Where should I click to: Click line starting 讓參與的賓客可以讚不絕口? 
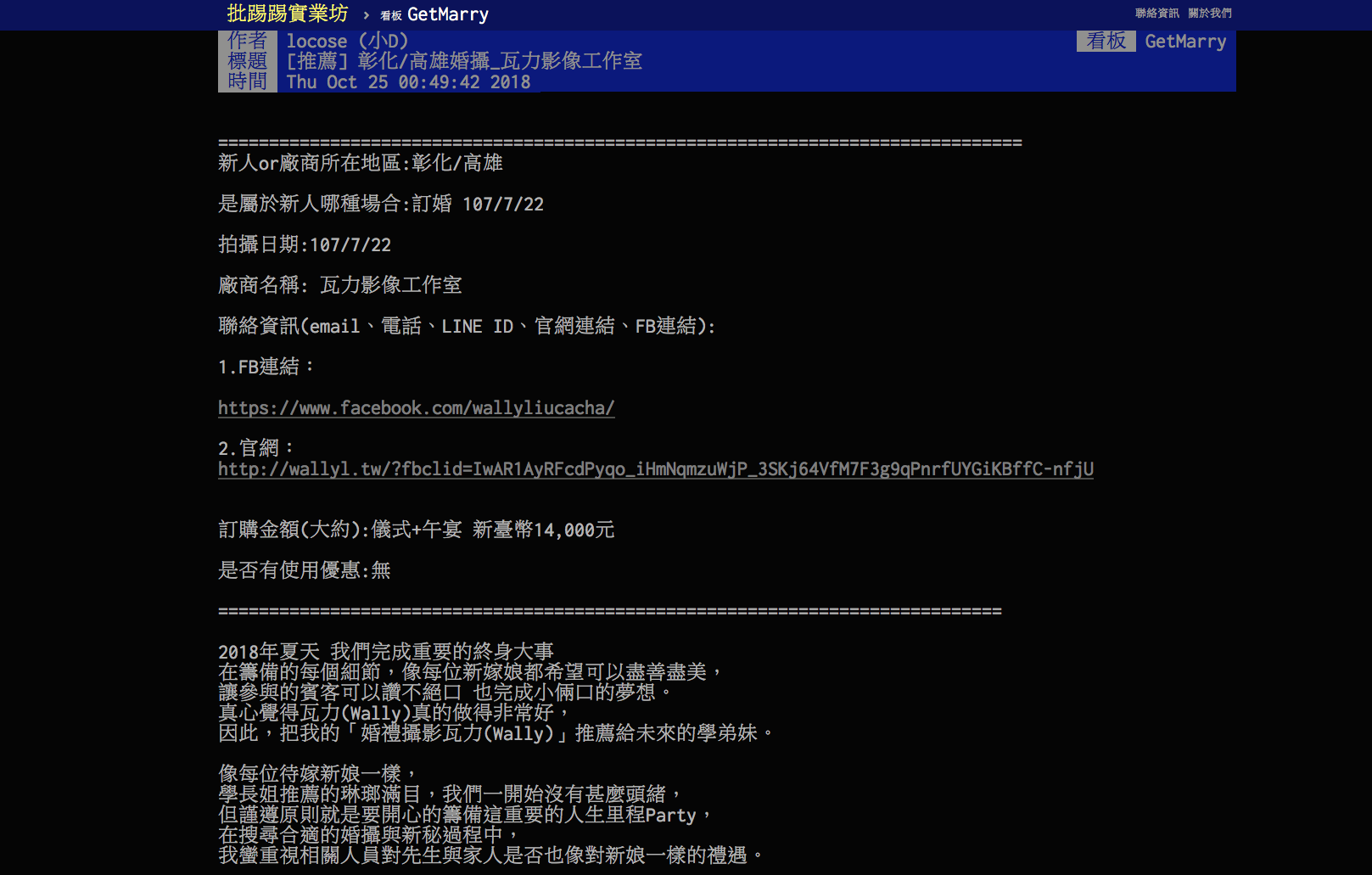(445, 693)
